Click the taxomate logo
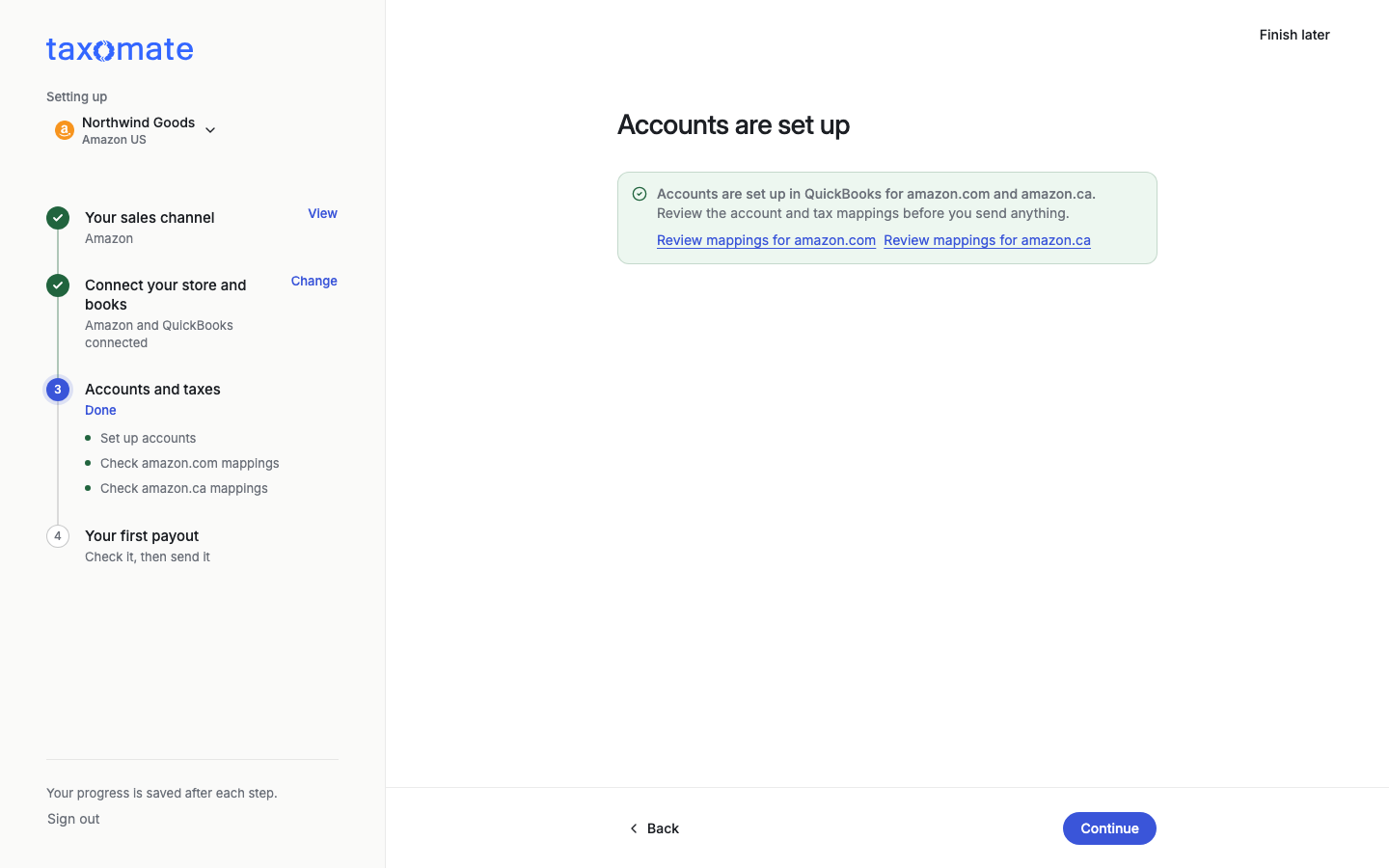This screenshot has height=868, width=1389. click(x=120, y=49)
